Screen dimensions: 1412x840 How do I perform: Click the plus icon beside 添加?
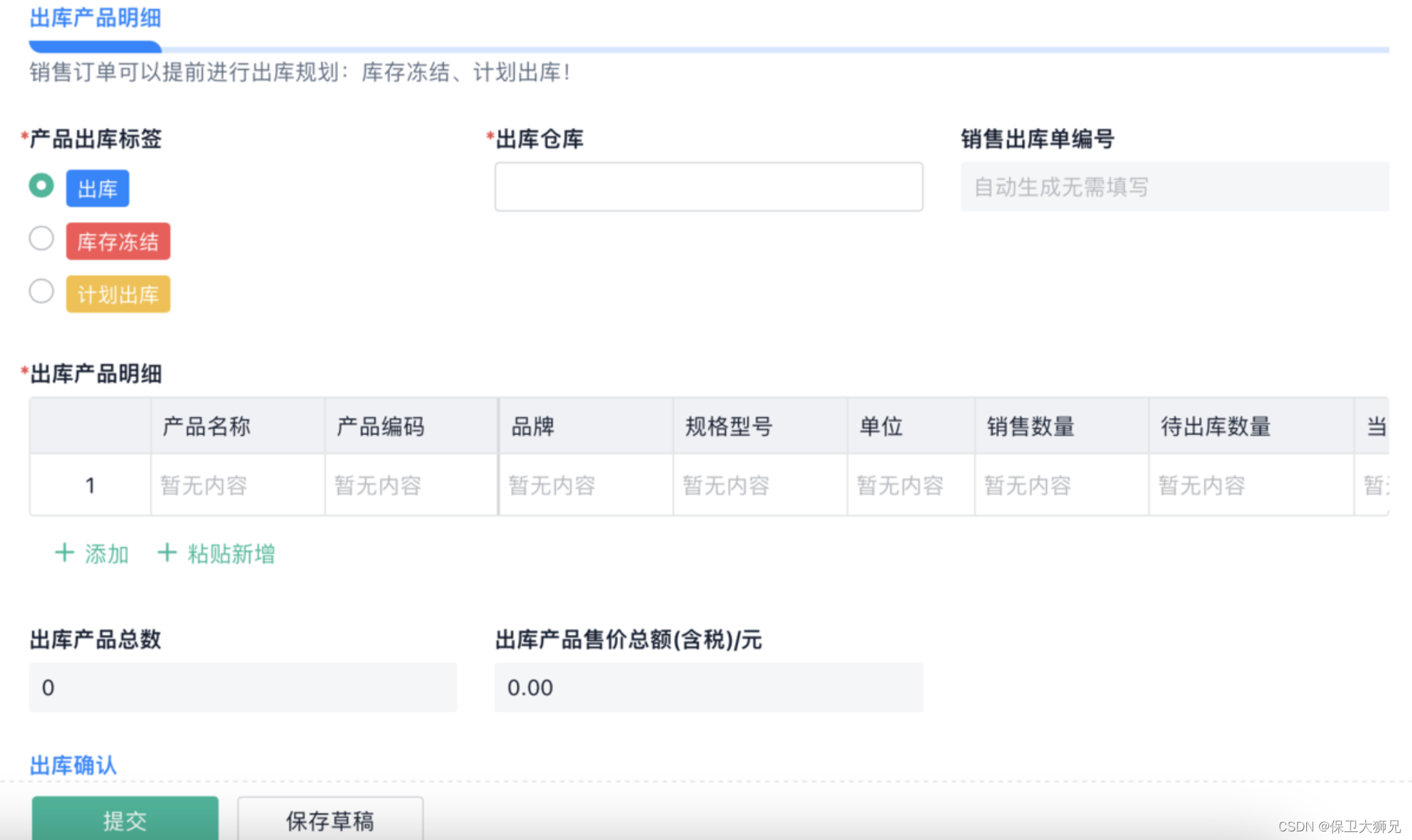(x=64, y=553)
